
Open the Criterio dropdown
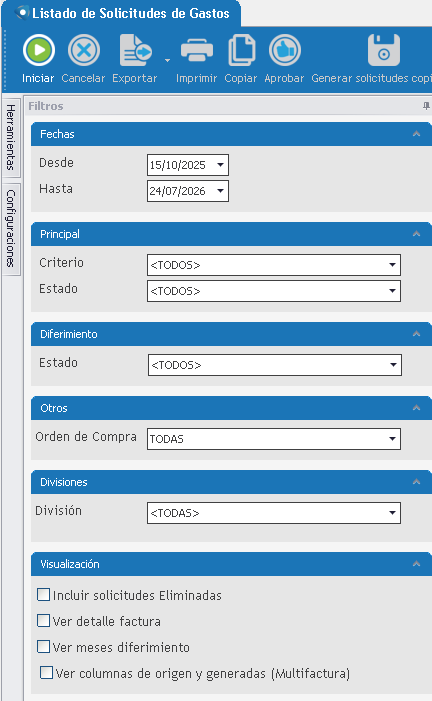274,265
